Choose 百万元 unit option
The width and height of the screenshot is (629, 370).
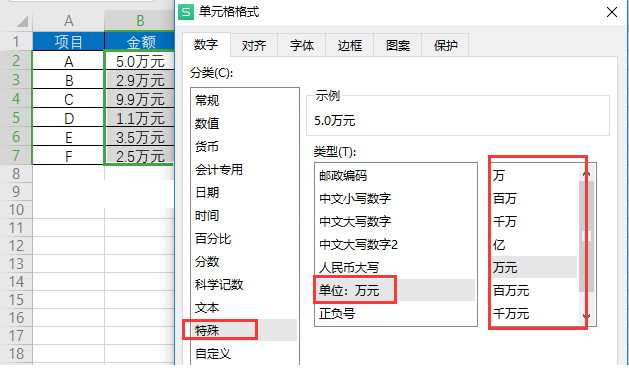click(x=534, y=290)
